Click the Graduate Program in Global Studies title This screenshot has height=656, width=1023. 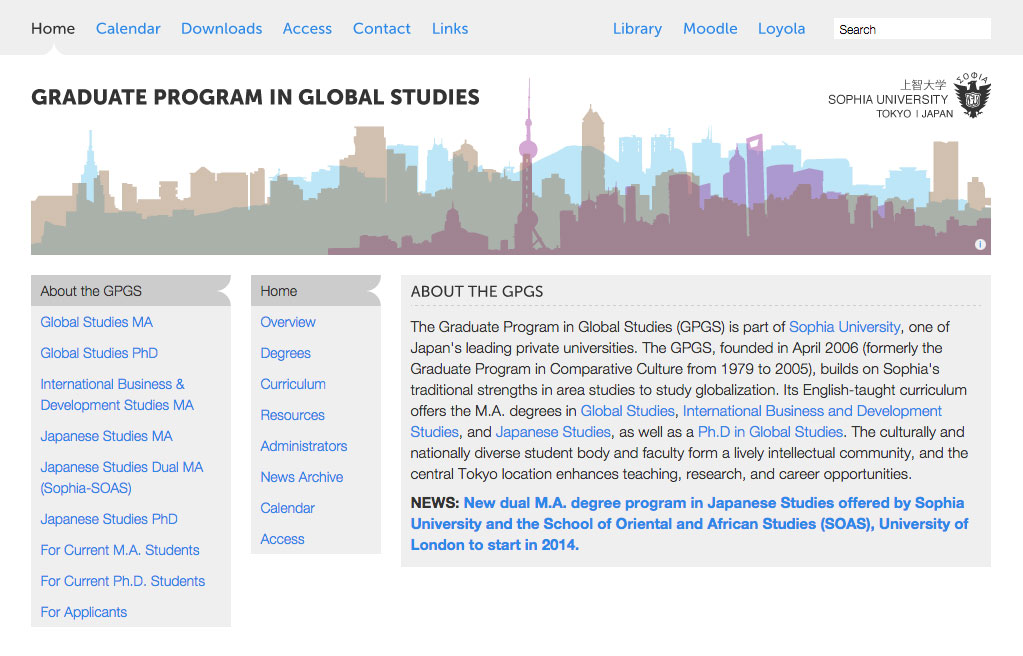[255, 97]
